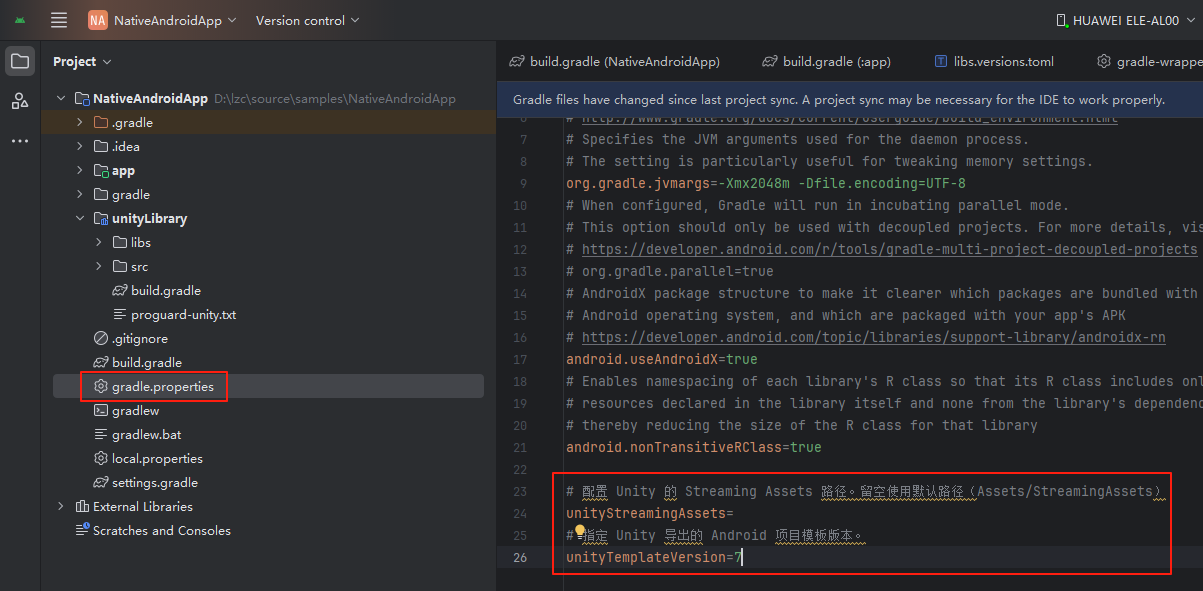Select the .gitignore file

coord(139,339)
